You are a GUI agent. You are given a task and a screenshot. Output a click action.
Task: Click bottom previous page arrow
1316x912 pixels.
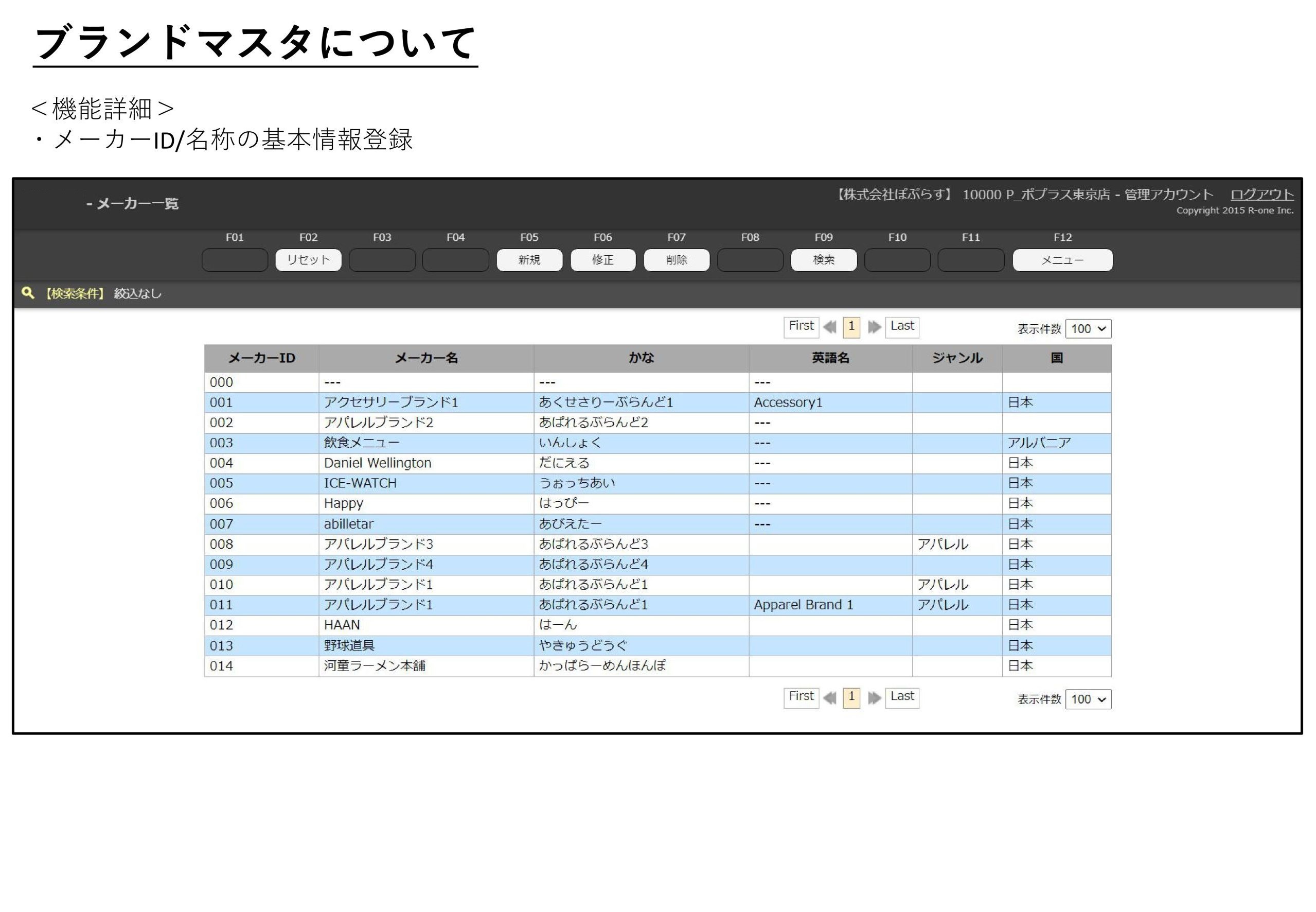pos(830,697)
